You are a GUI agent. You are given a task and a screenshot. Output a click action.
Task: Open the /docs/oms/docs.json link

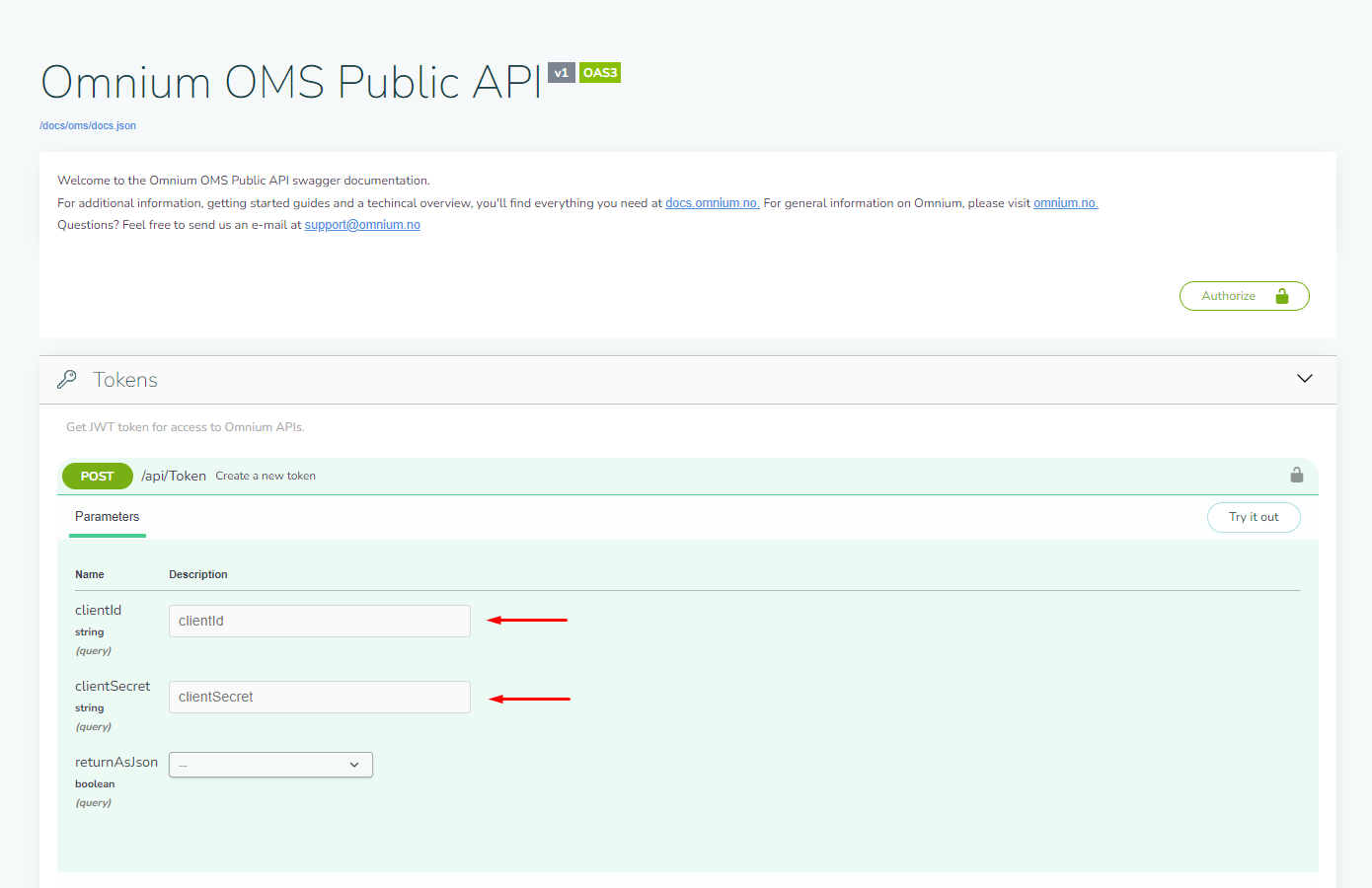click(88, 125)
